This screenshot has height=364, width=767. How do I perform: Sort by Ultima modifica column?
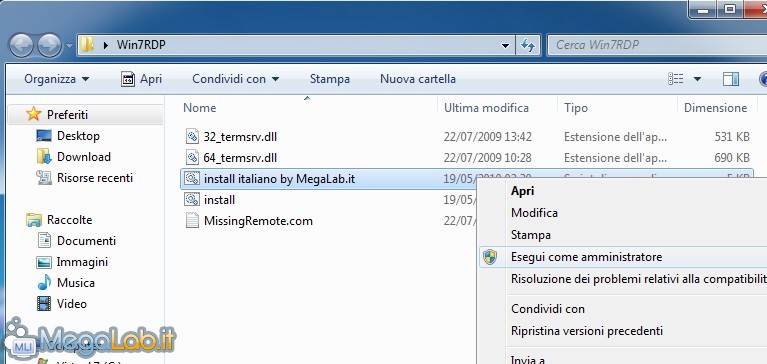click(x=486, y=108)
